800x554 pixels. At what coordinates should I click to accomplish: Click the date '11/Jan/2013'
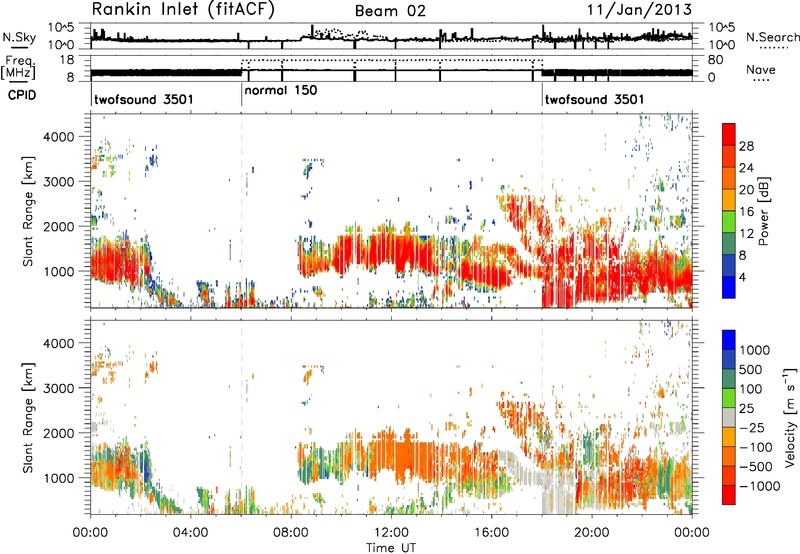click(x=639, y=9)
